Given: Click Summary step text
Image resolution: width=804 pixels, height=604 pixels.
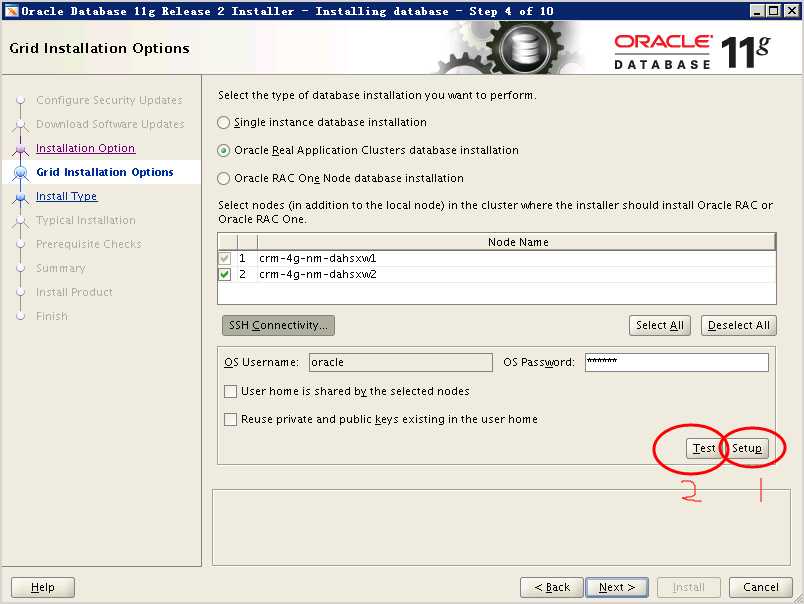Looking at the screenshot, I should coord(61,269).
